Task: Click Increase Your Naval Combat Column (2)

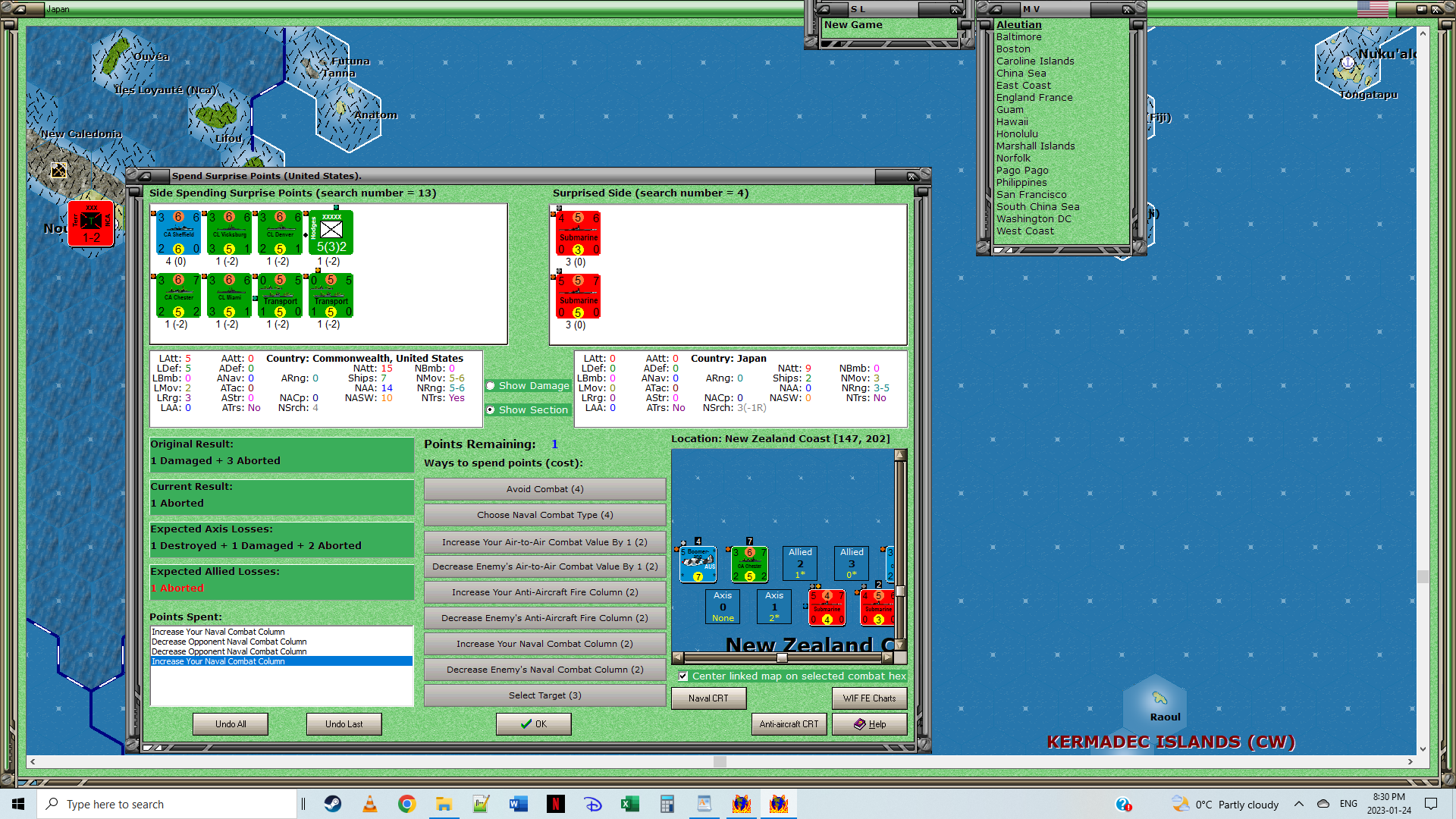Action: [544, 644]
